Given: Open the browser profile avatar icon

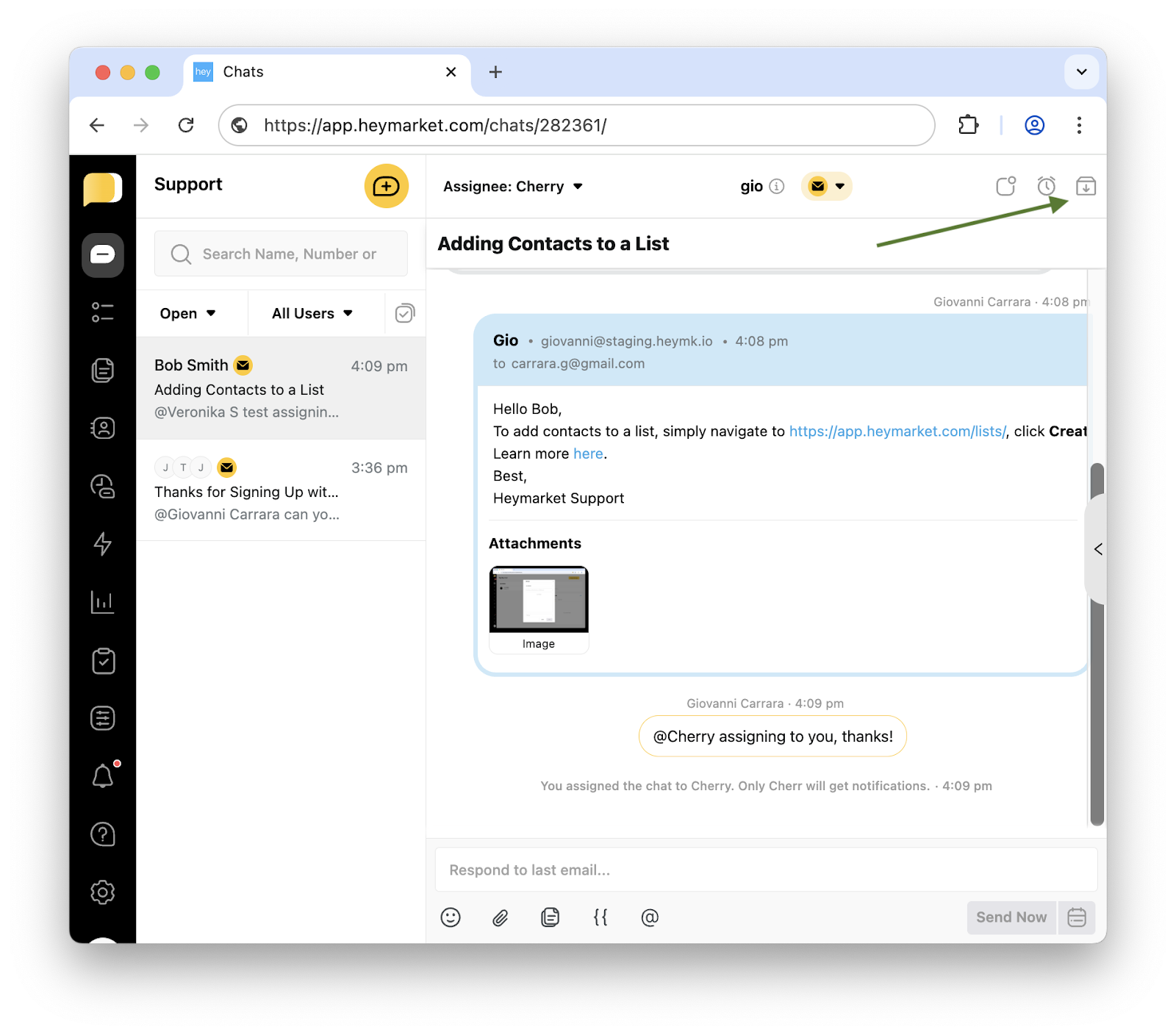Looking at the screenshot, I should click(x=1035, y=126).
